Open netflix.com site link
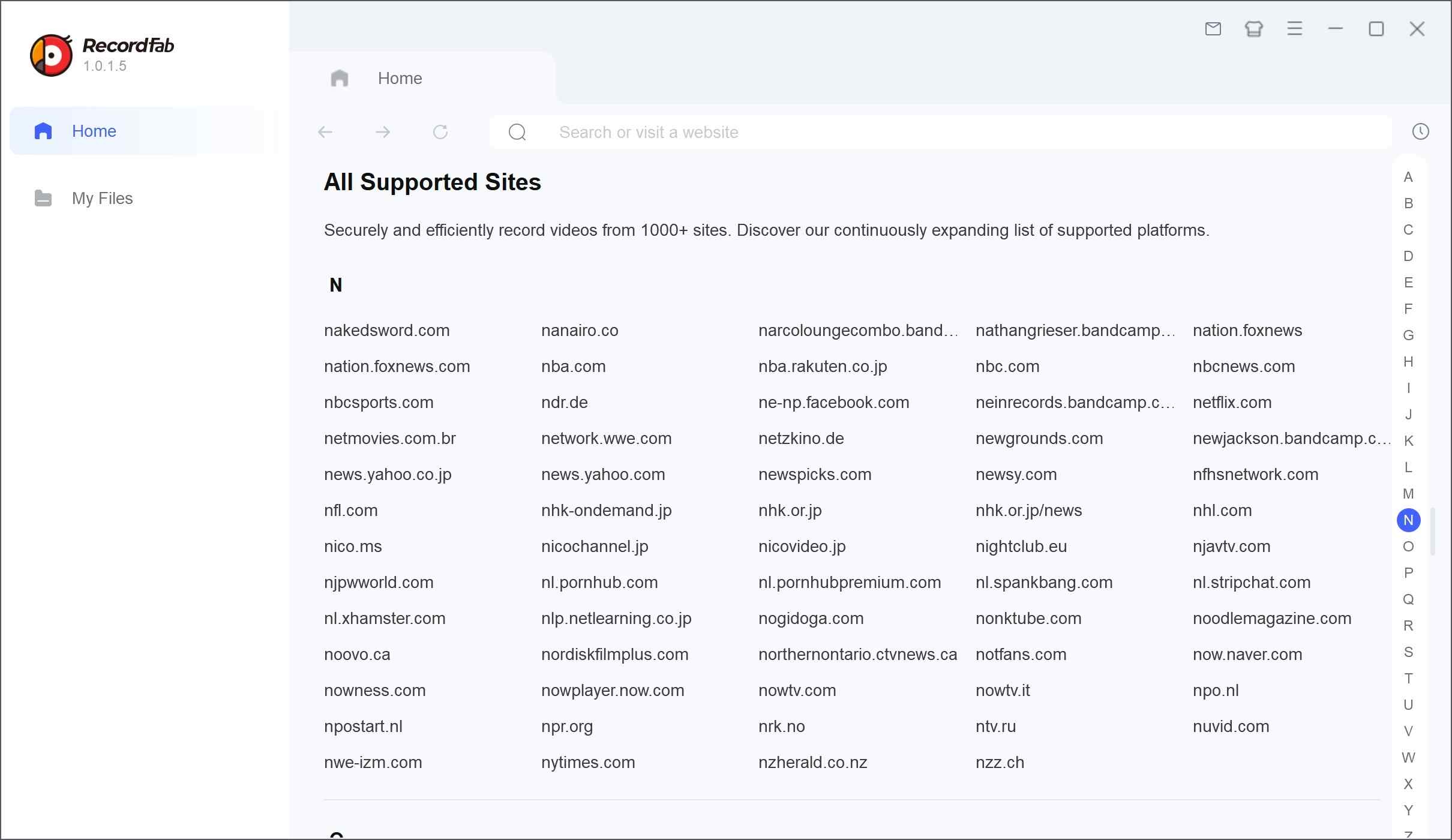 pos(1232,403)
